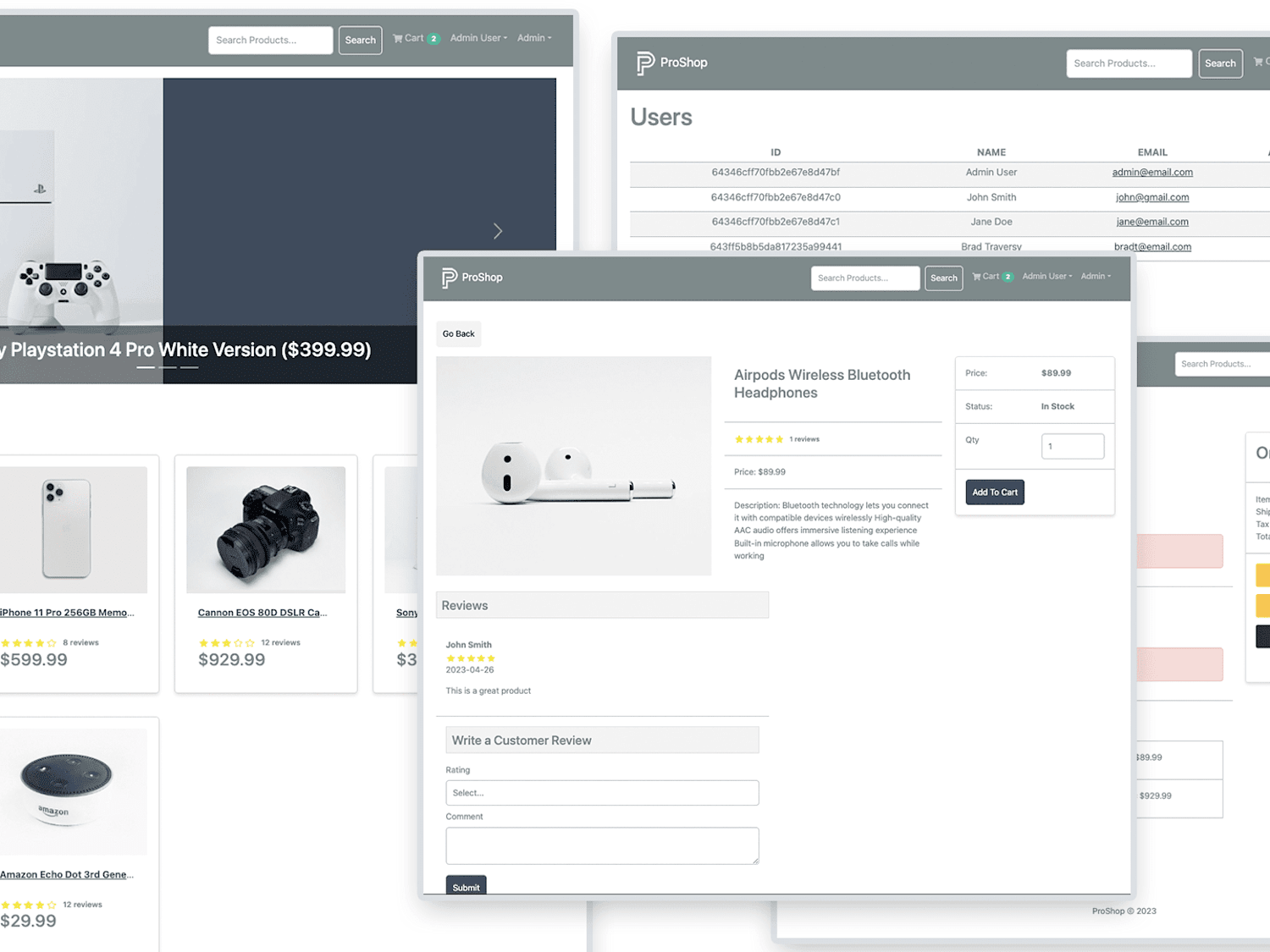Click the Airpods product image

click(x=574, y=466)
